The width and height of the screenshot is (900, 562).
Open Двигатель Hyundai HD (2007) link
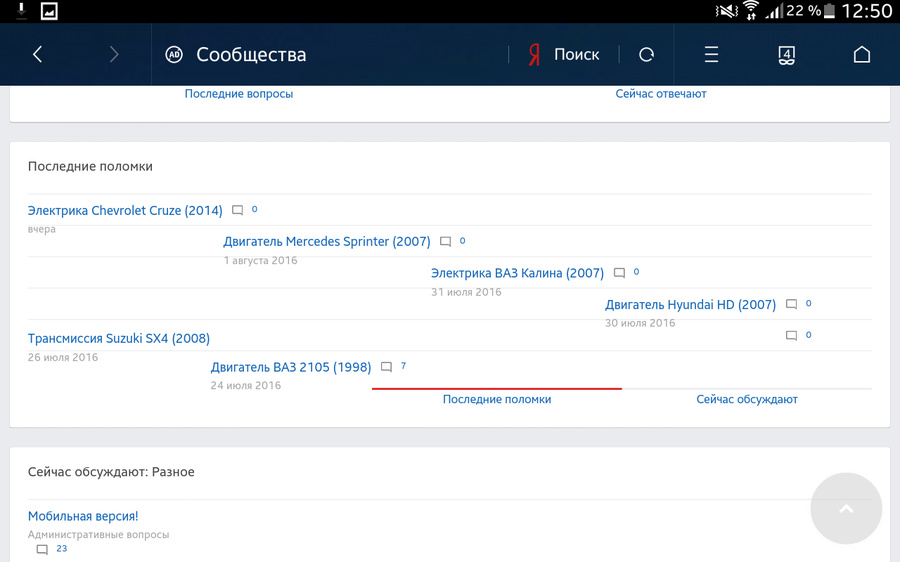tap(690, 304)
